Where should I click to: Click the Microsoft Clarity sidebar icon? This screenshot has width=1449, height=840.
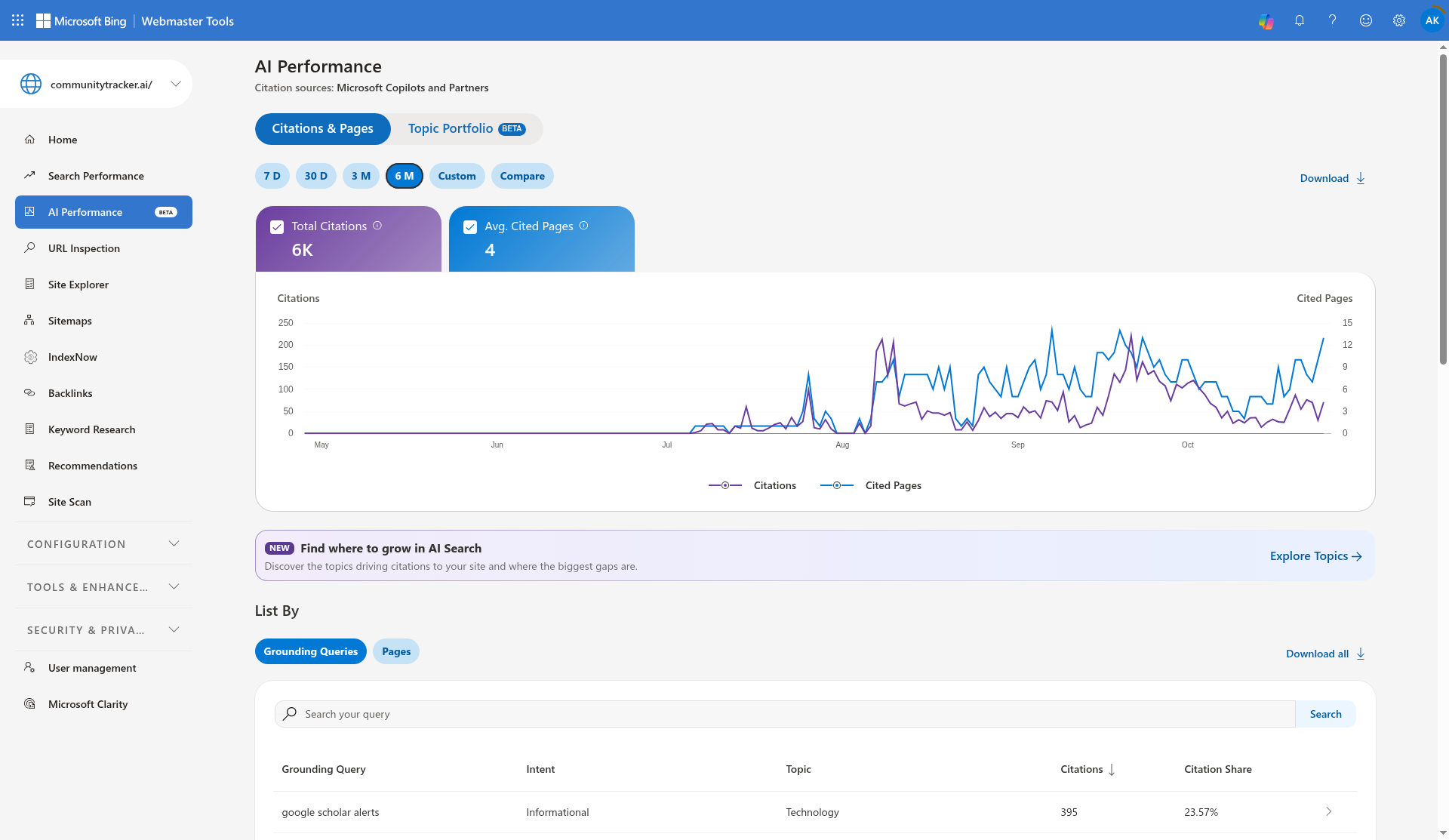[x=30, y=704]
